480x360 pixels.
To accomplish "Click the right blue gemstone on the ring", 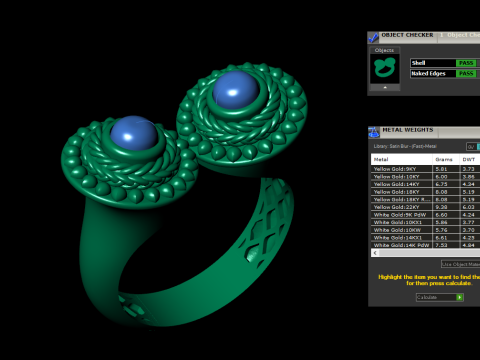I will [235, 89].
